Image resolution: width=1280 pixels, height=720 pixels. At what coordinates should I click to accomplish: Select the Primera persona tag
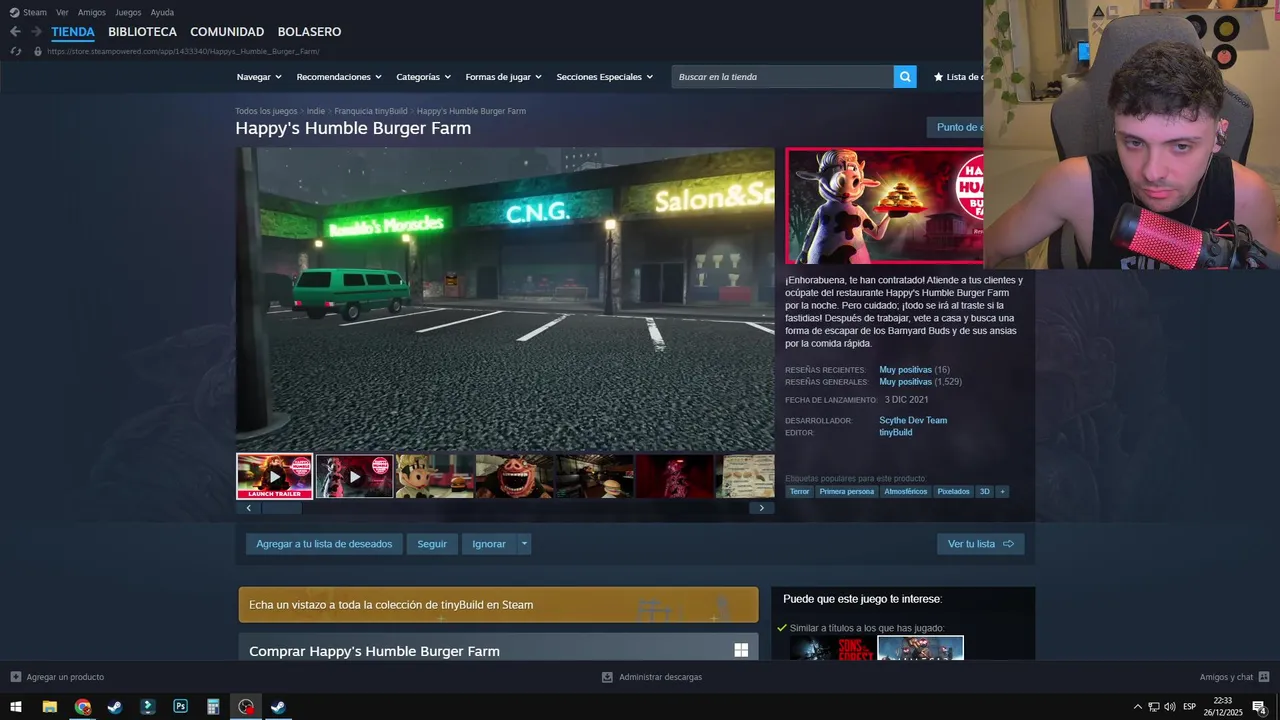point(847,491)
